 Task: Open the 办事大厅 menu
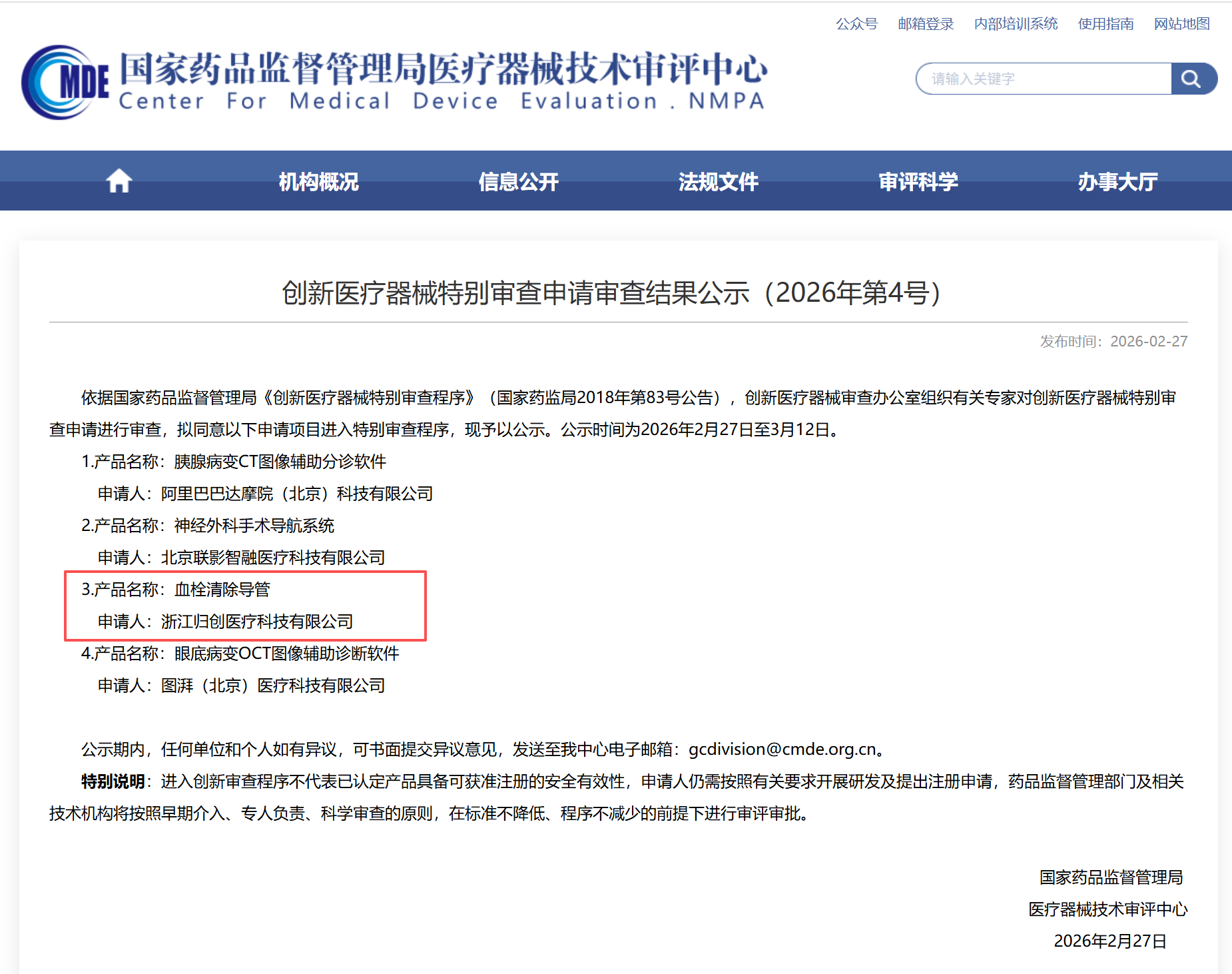tap(1117, 181)
